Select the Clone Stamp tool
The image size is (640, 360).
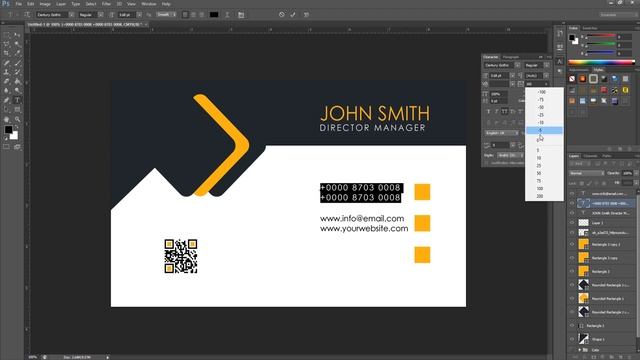pos(7,72)
